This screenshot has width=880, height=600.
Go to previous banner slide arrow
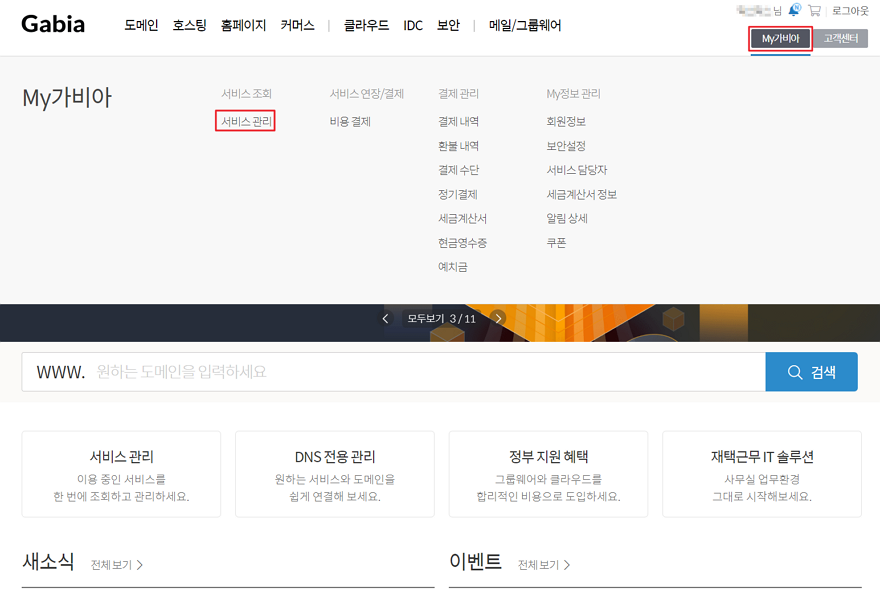pos(385,319)
